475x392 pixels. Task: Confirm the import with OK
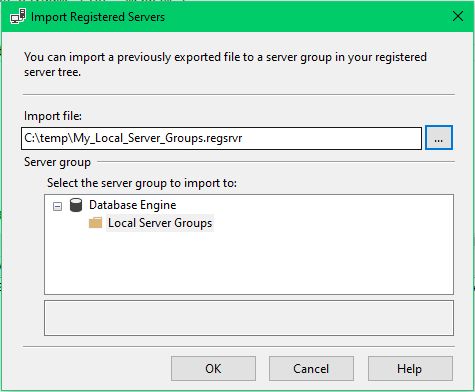[x=213, y=369]
